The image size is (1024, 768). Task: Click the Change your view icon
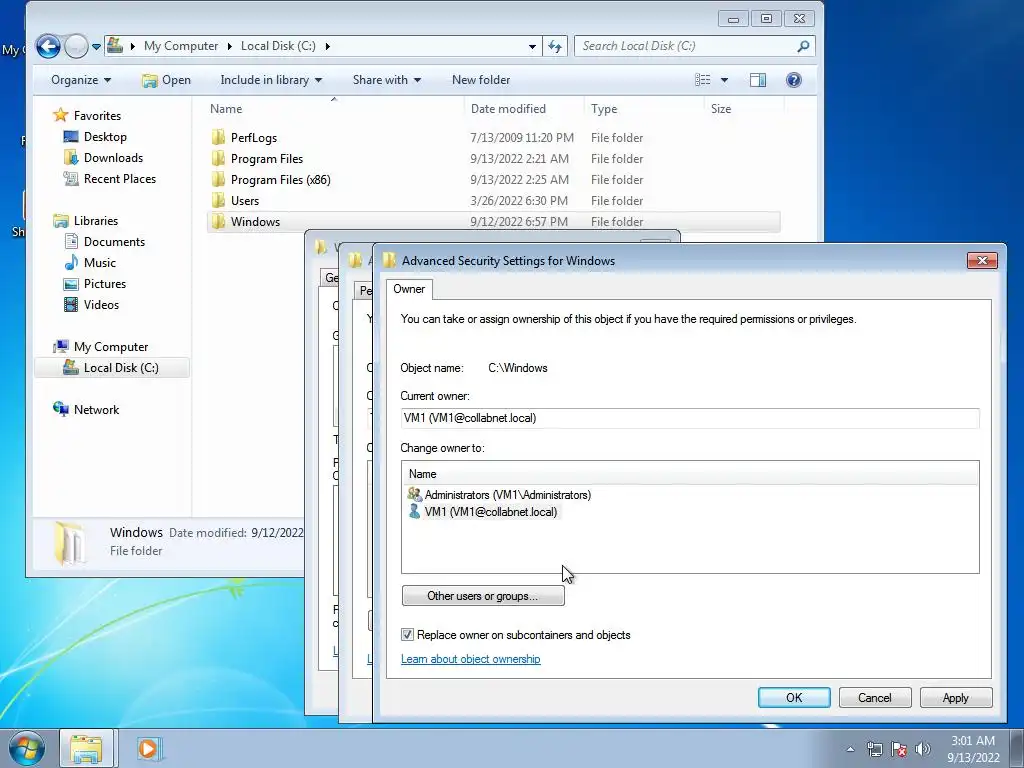click(703, 80)
